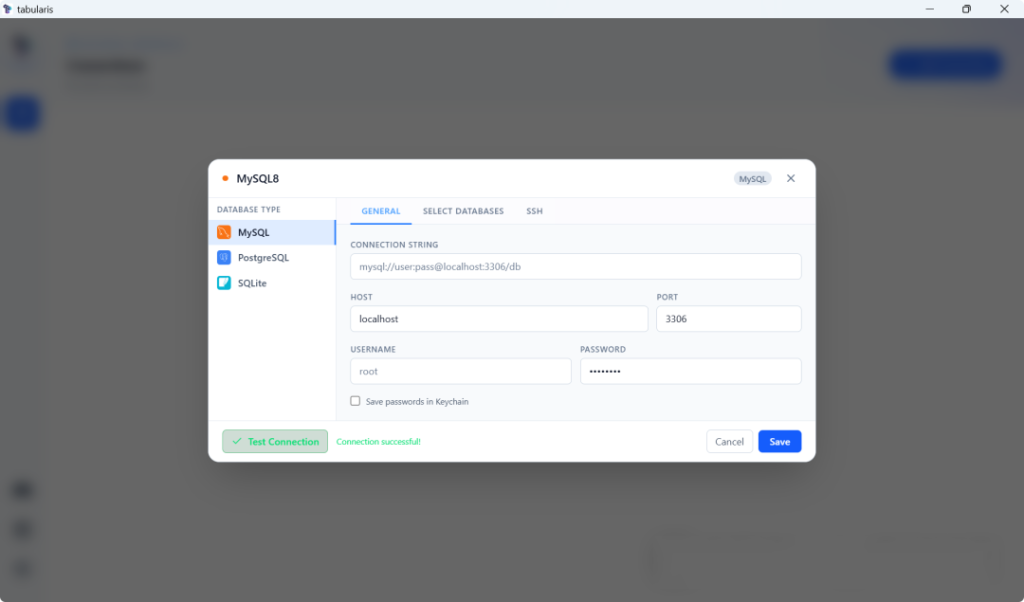Enable Save passwords in Keychain

pos(355,401)
